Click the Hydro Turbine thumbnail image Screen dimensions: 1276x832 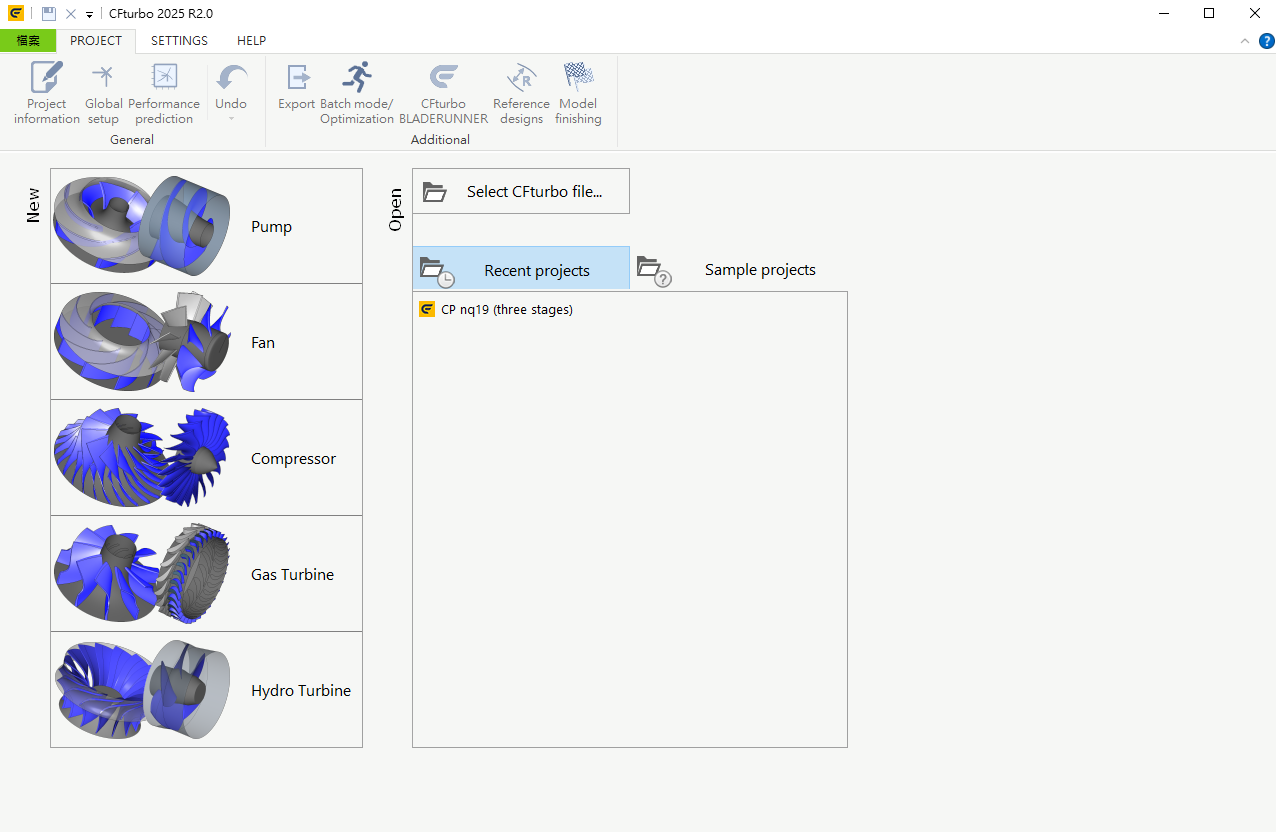click(x=141, y=690)
